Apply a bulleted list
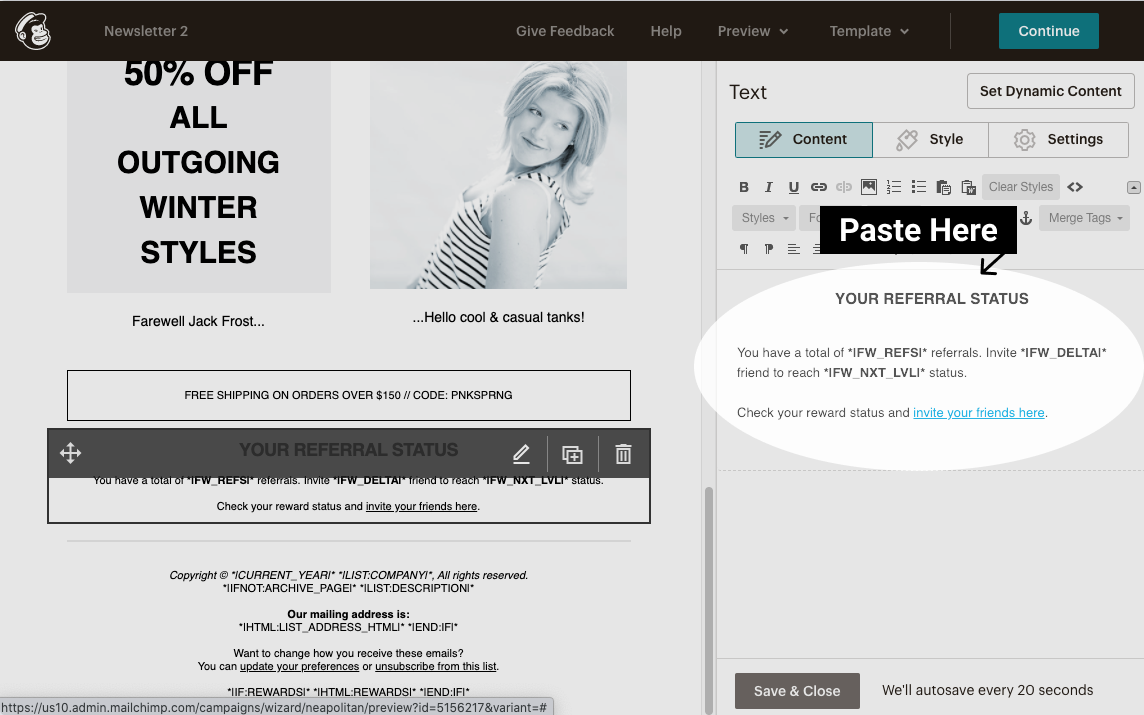 click(x=919, y=187)
